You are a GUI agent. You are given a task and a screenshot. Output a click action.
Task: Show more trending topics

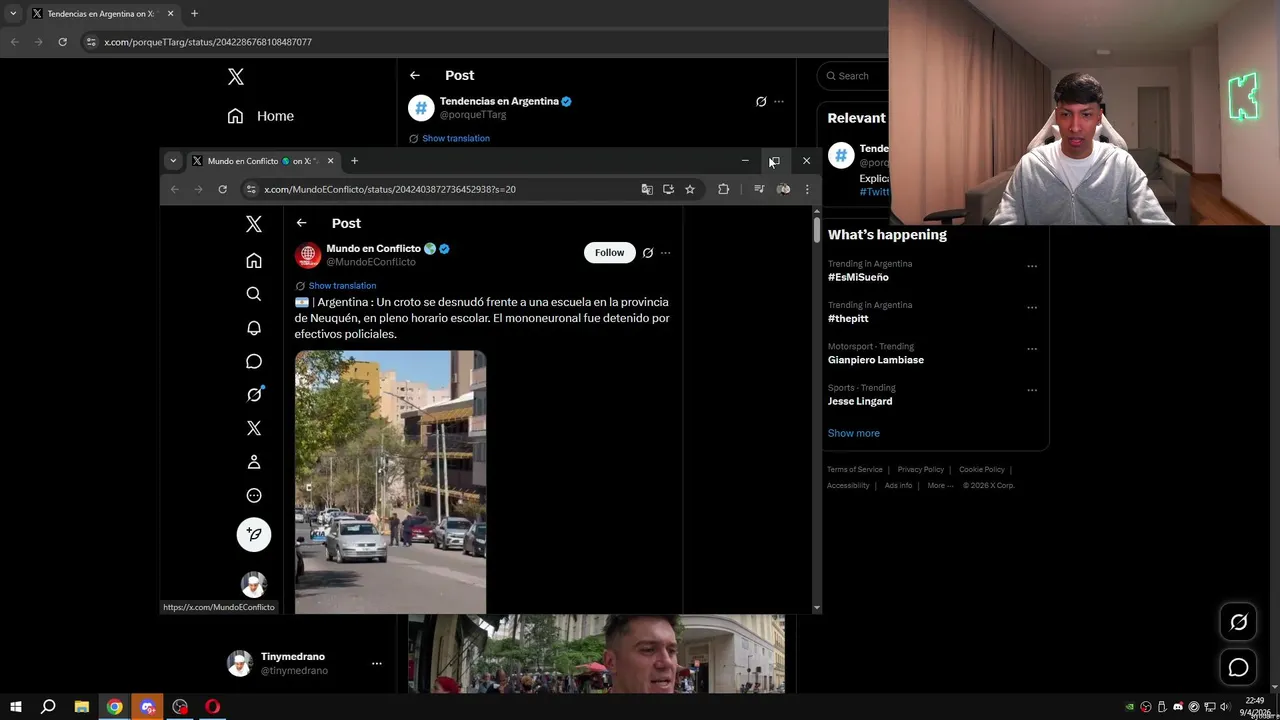854,433
